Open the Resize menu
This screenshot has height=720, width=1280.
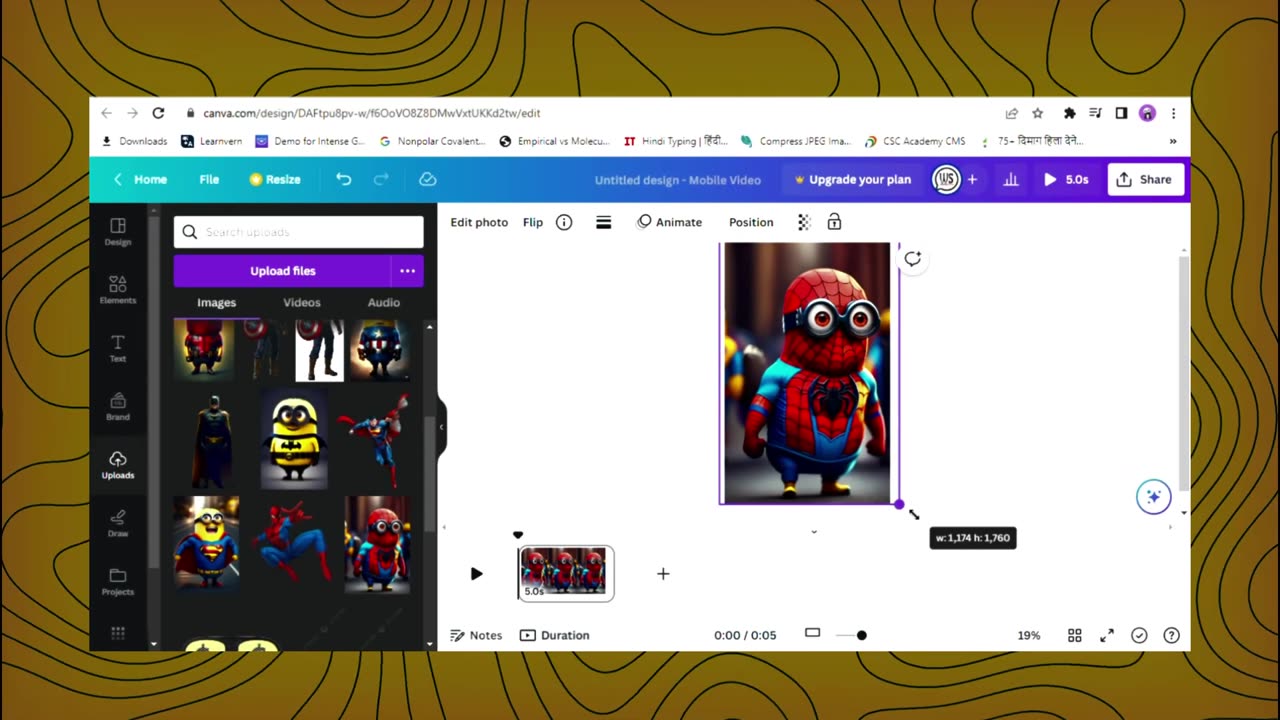tap(275, 179)
